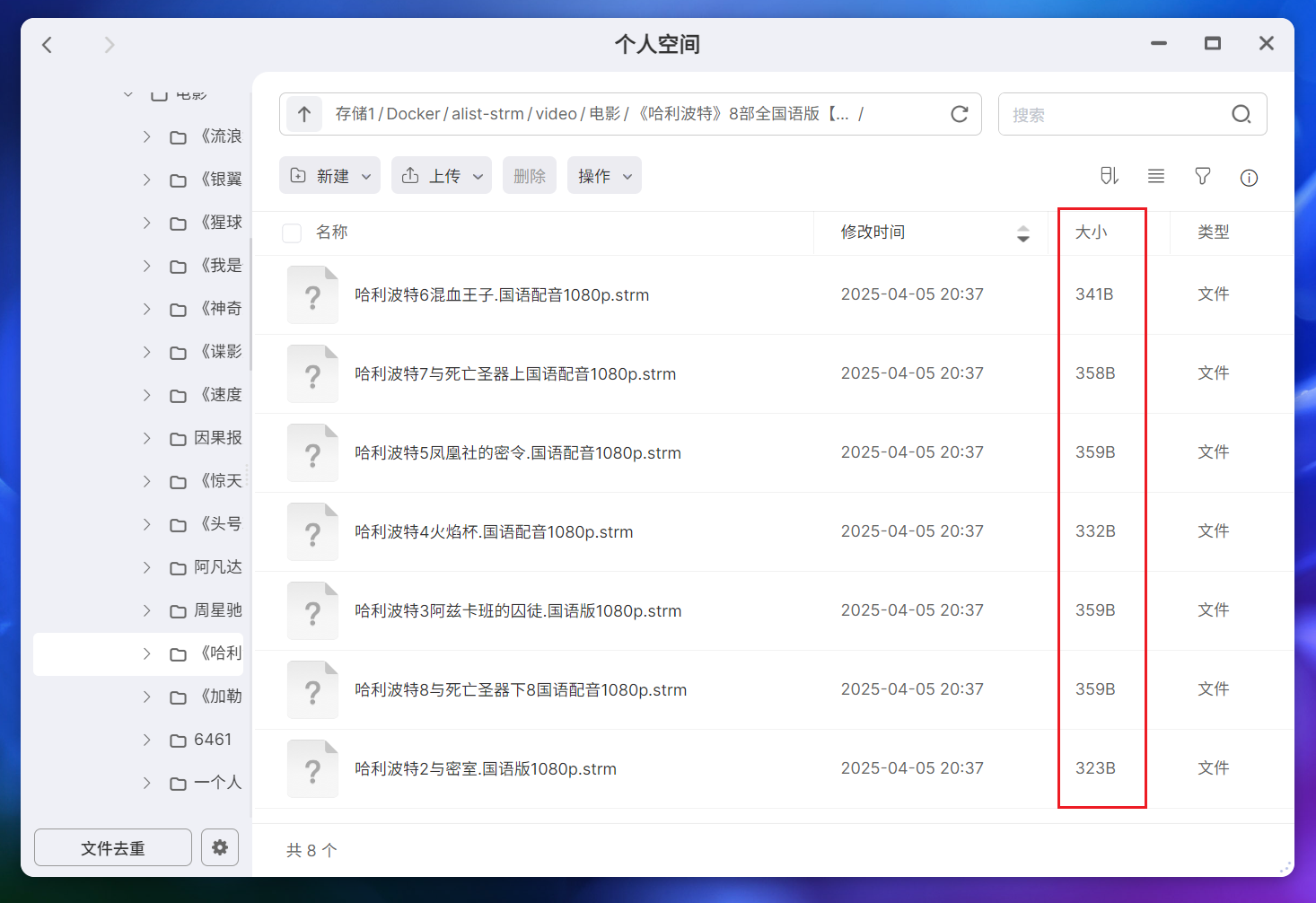Select 《加勒 folder in the tree
This screenshot has height=903, width=1316.
(219, 697)
